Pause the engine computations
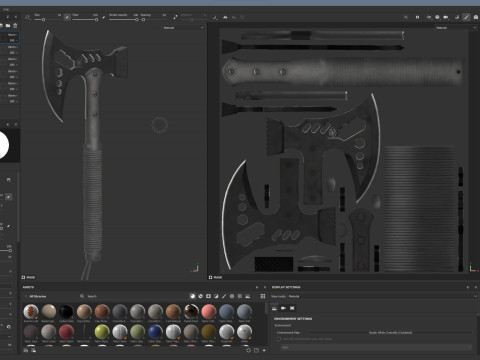The image size is (480, 360). click(x=417, y=17)
